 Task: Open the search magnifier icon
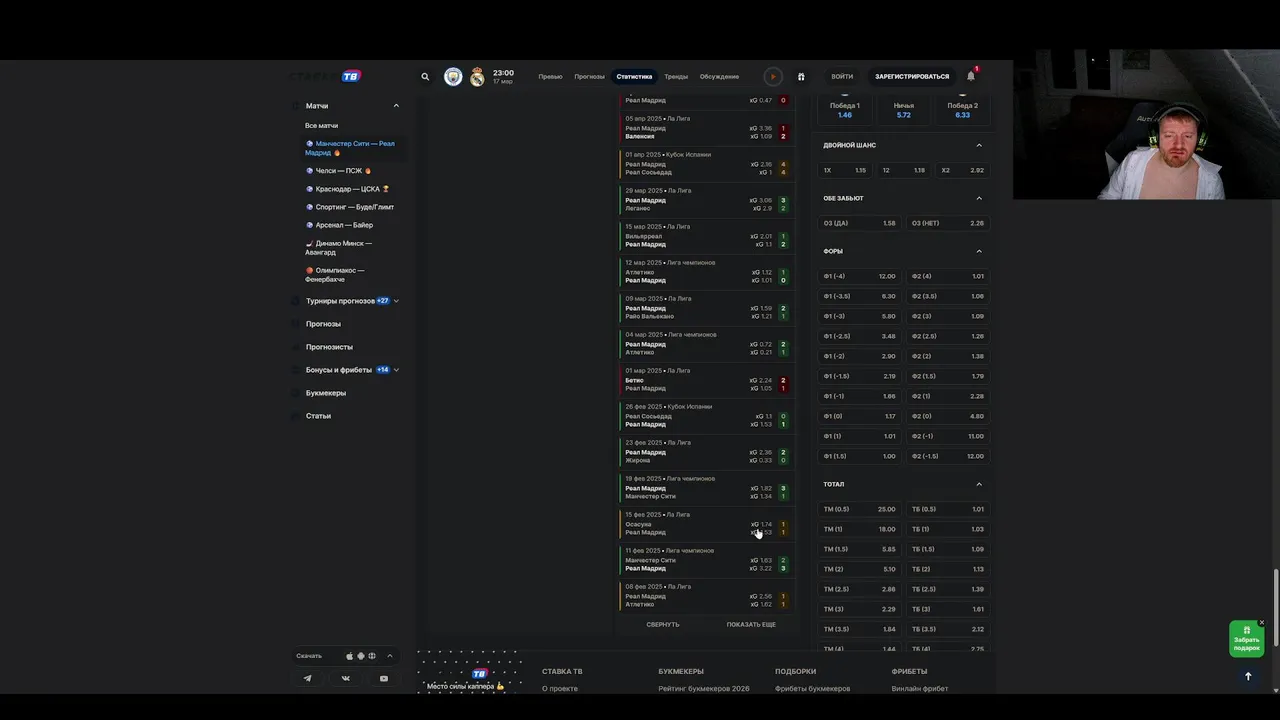[x=425, y=77]
